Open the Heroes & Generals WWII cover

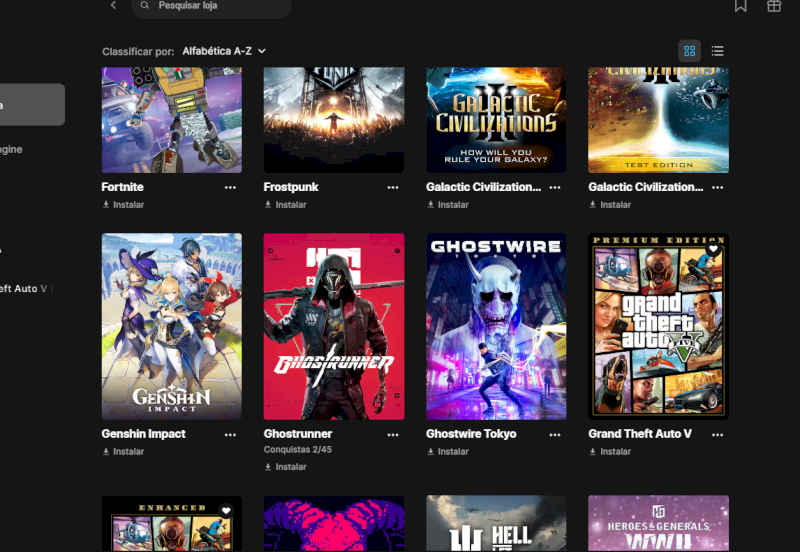click(658, 523)
